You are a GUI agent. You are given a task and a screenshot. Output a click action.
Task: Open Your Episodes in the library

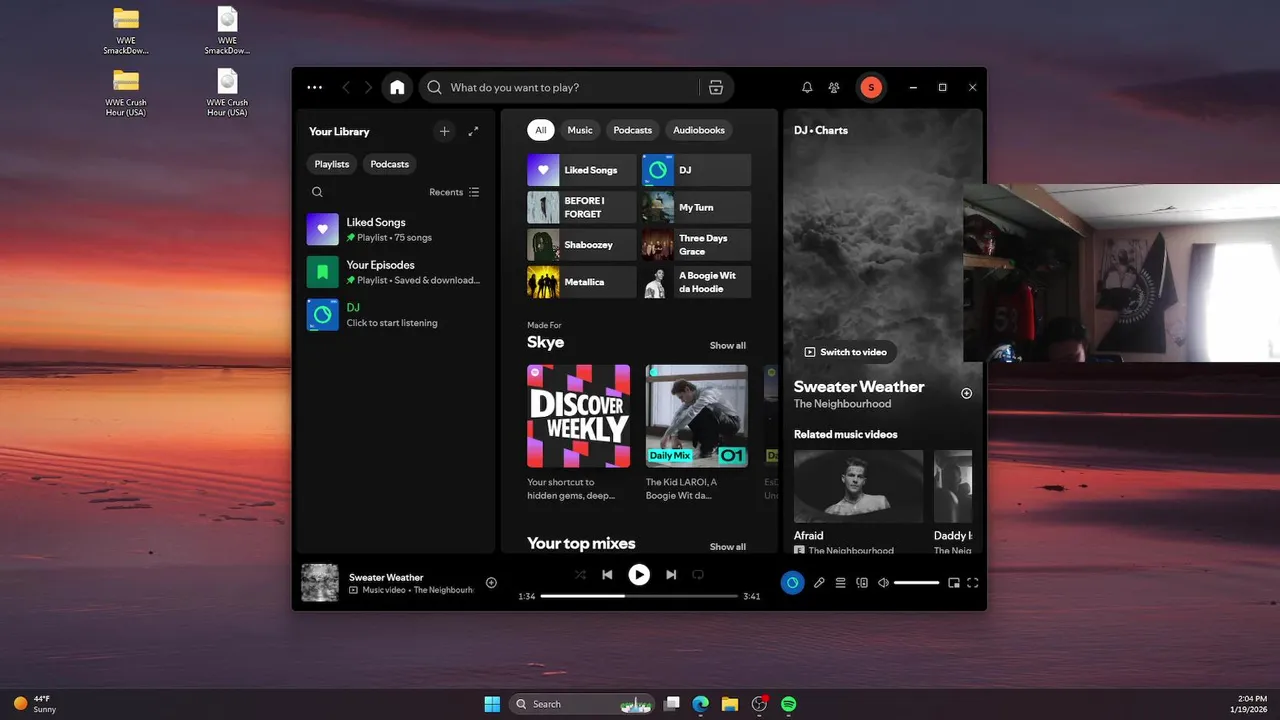[396, 272]
